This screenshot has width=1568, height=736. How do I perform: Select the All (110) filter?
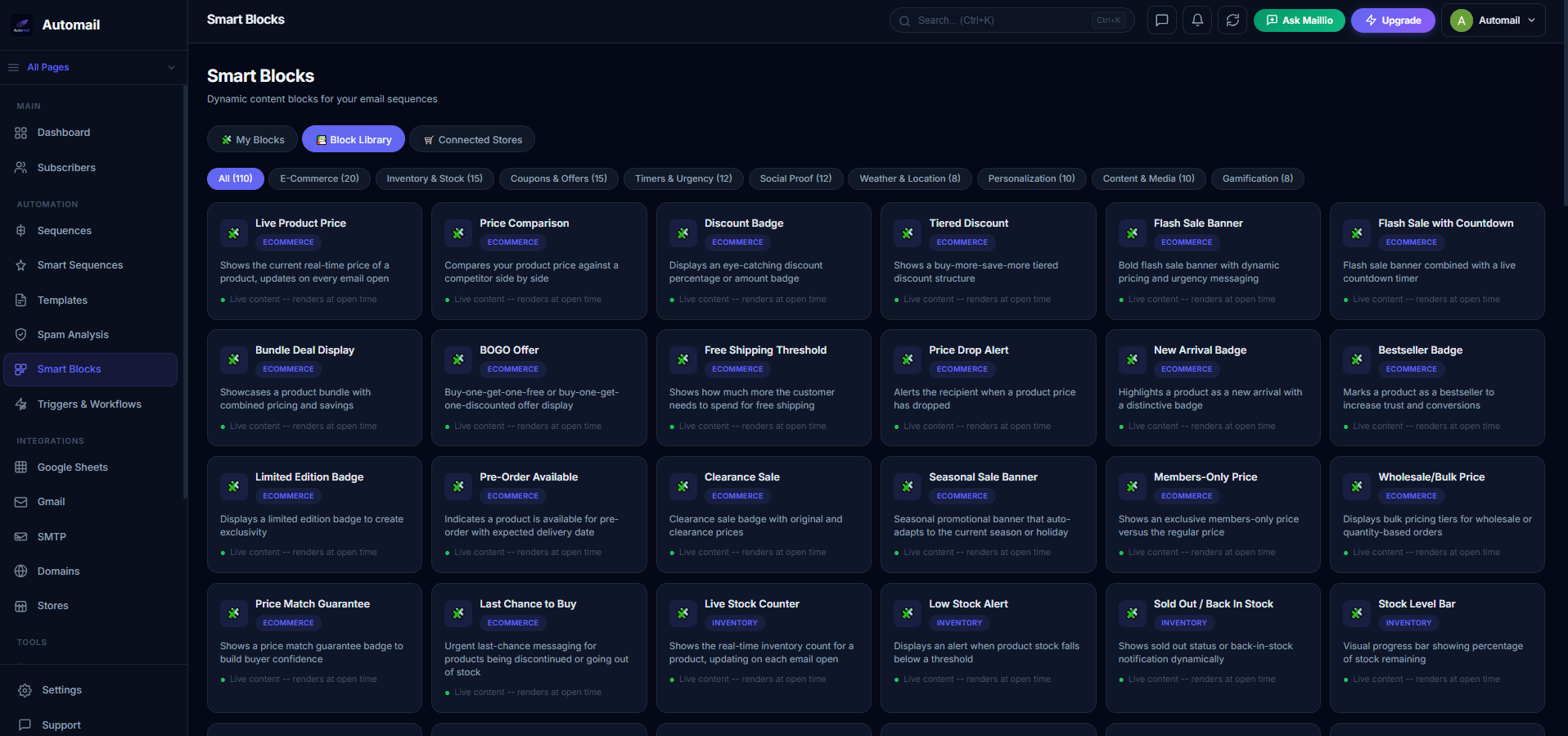(236, 178)
